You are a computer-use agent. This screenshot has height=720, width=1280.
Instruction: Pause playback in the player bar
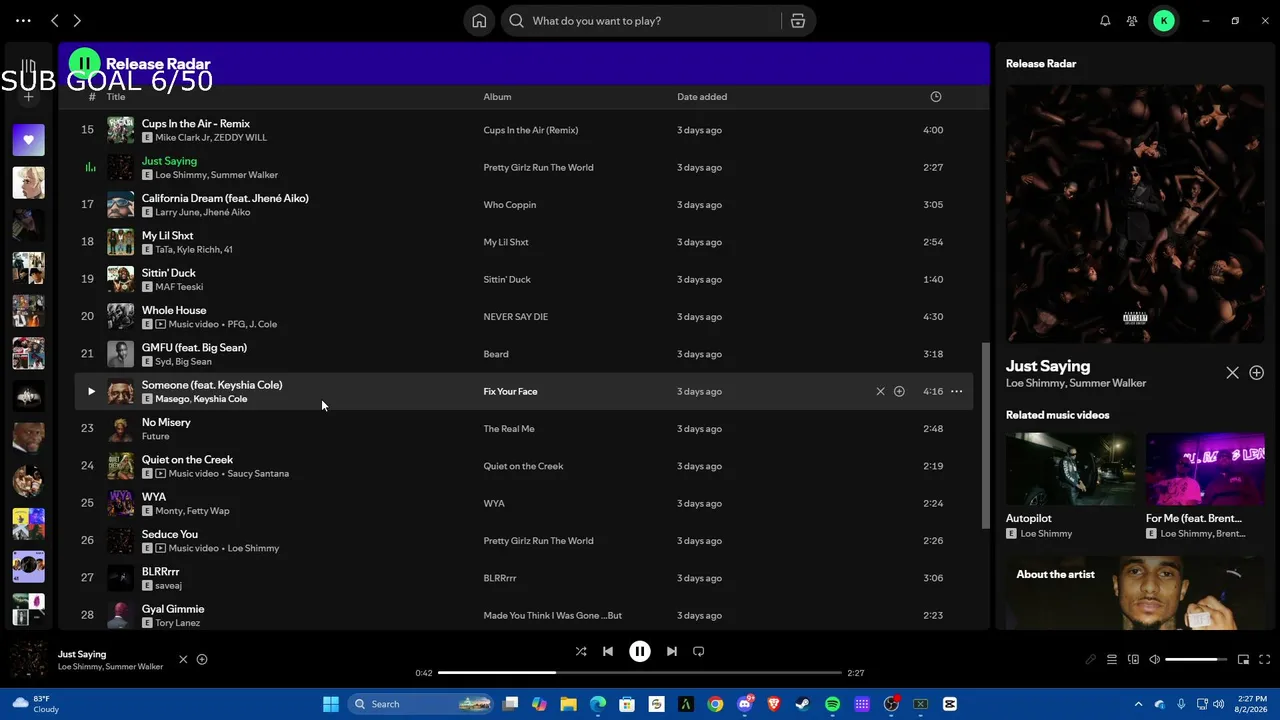(640, 652)
